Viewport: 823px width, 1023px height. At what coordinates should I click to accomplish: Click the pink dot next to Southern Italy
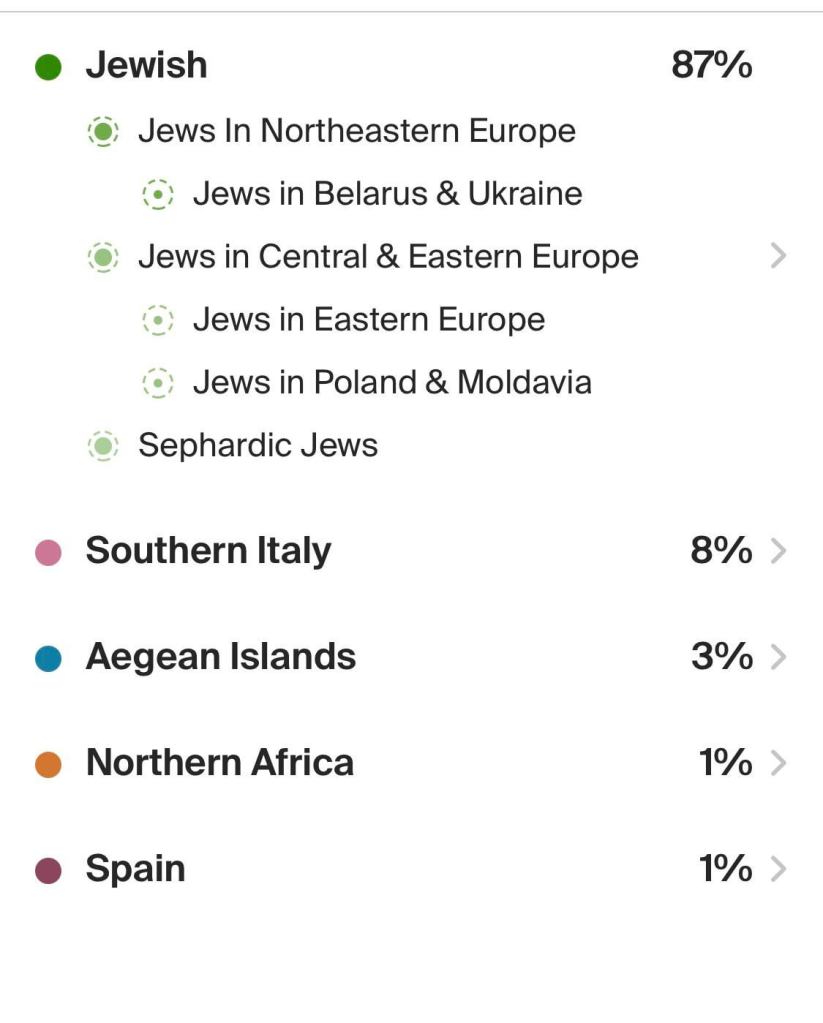pyautogui.click(x=49, y=552)
